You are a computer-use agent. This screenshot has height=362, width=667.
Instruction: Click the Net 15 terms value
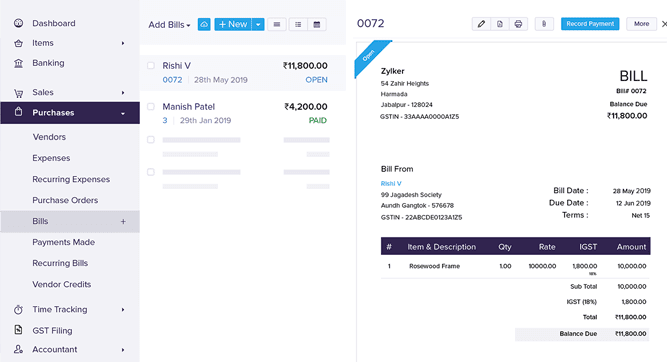point(641,215)
